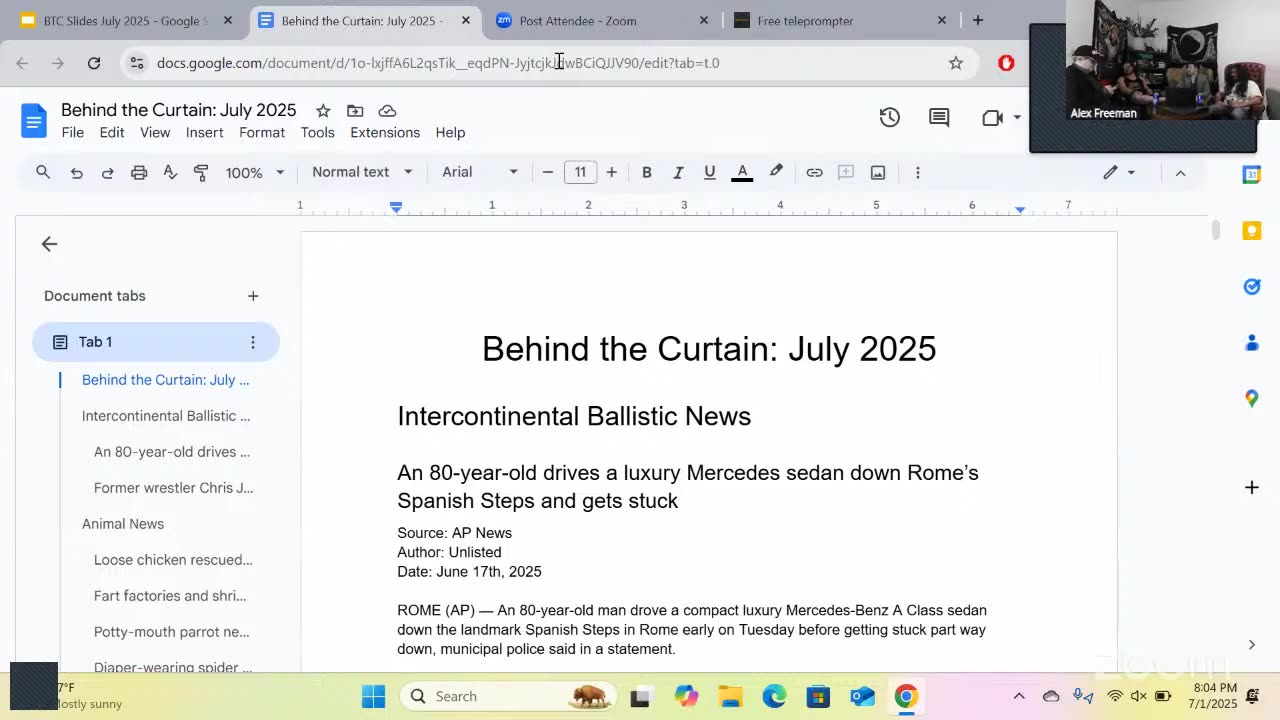Open Contacts side panel
1280x720 pixels.
click(1251, 343)
